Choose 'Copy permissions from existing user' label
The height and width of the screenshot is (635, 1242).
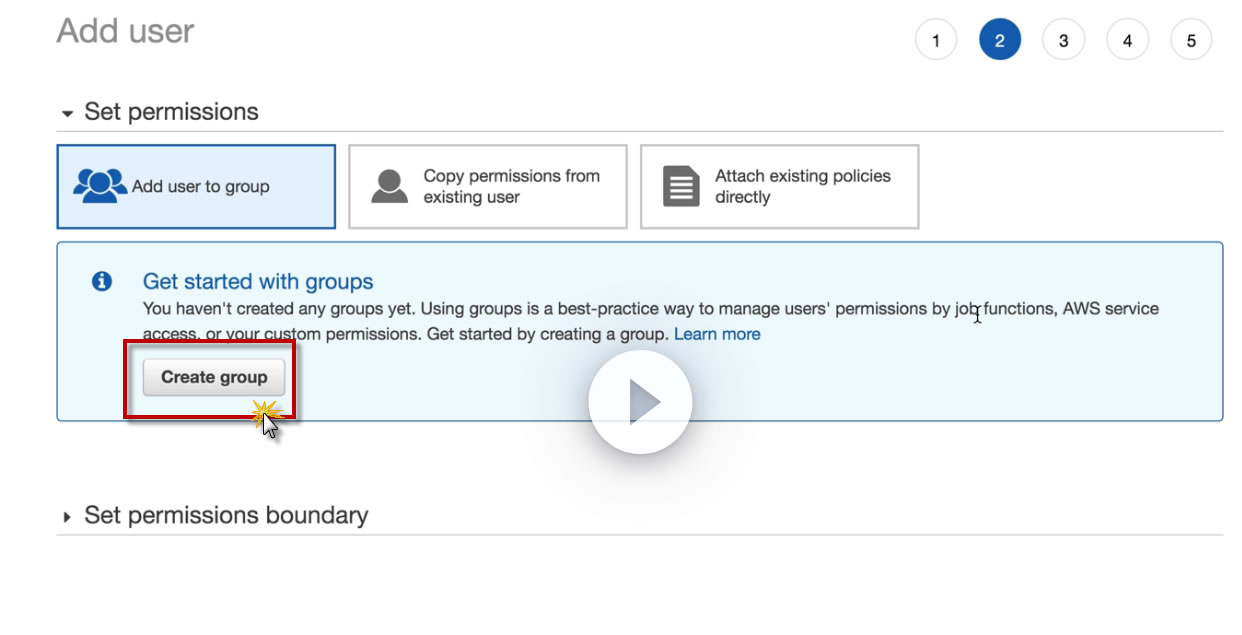[511, 187]
